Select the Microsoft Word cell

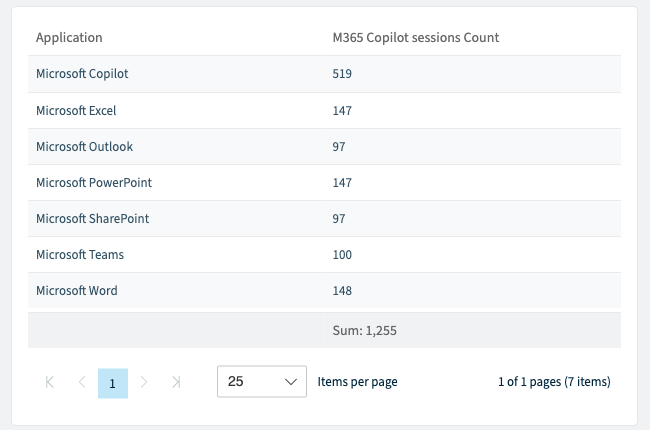(x=77, y=291)
